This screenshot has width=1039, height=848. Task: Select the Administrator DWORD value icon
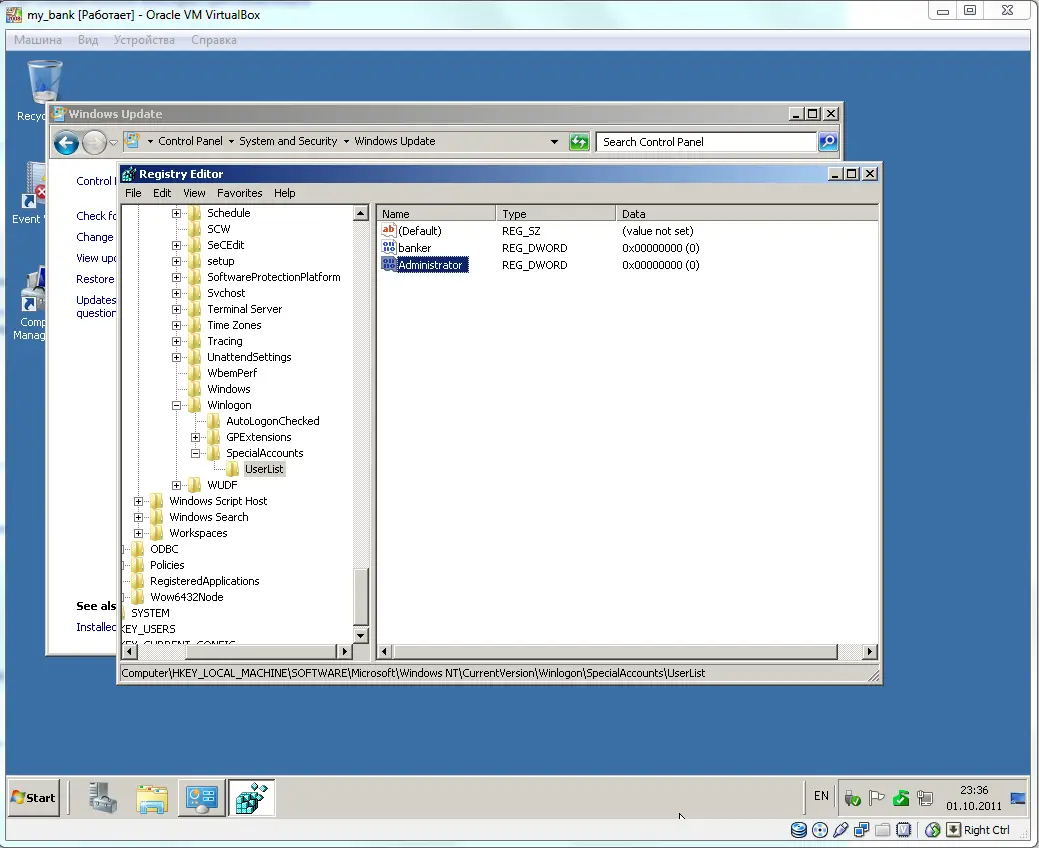coord(388,265)
